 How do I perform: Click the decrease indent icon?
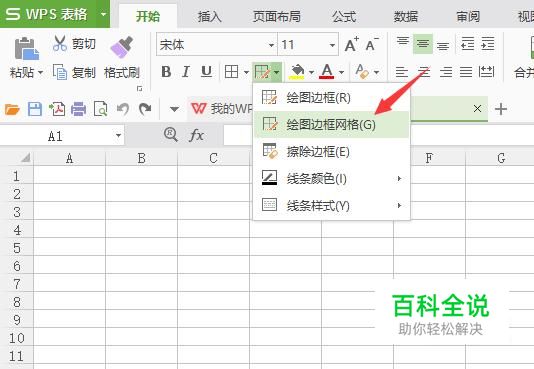pos(467,44)
